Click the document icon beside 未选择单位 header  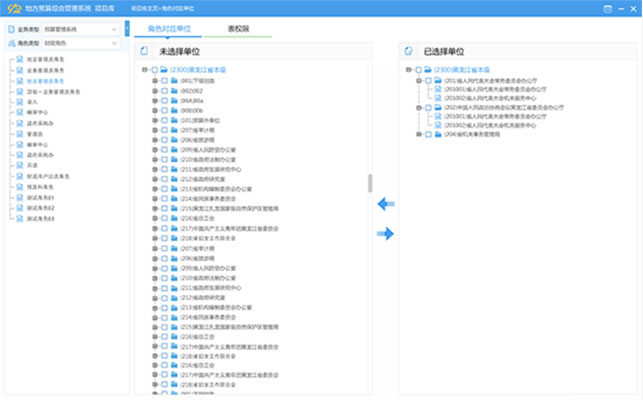143,50
